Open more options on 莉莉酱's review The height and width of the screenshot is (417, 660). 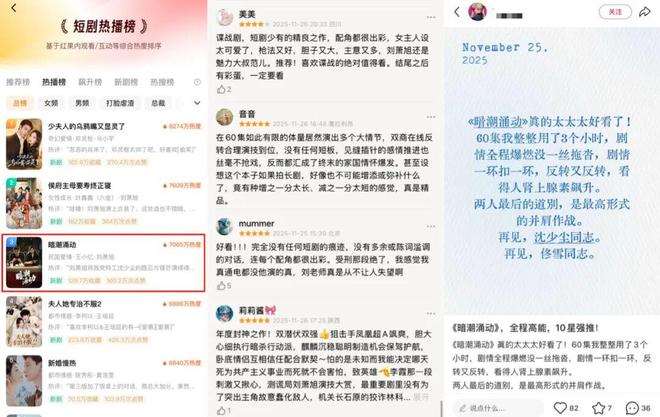pyautogui.click(x=431, y=313)
